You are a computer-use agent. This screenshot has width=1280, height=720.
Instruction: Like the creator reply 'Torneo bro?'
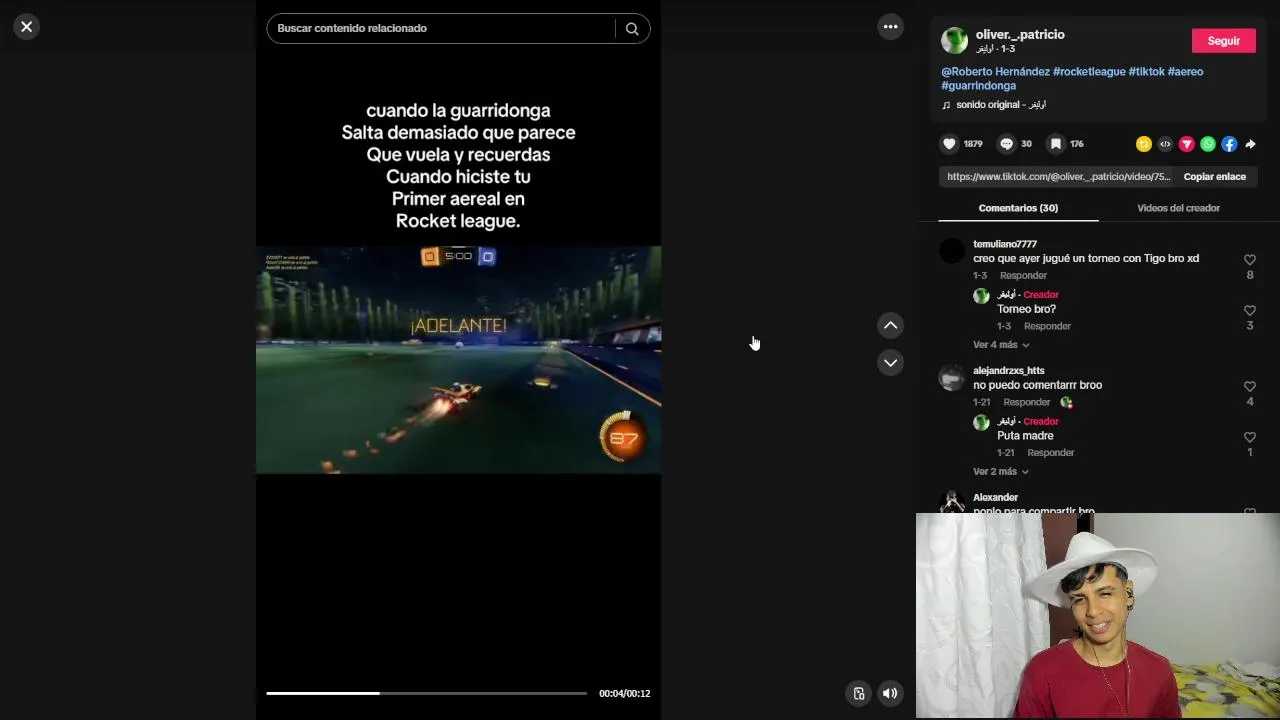[x=1250, y=311]
